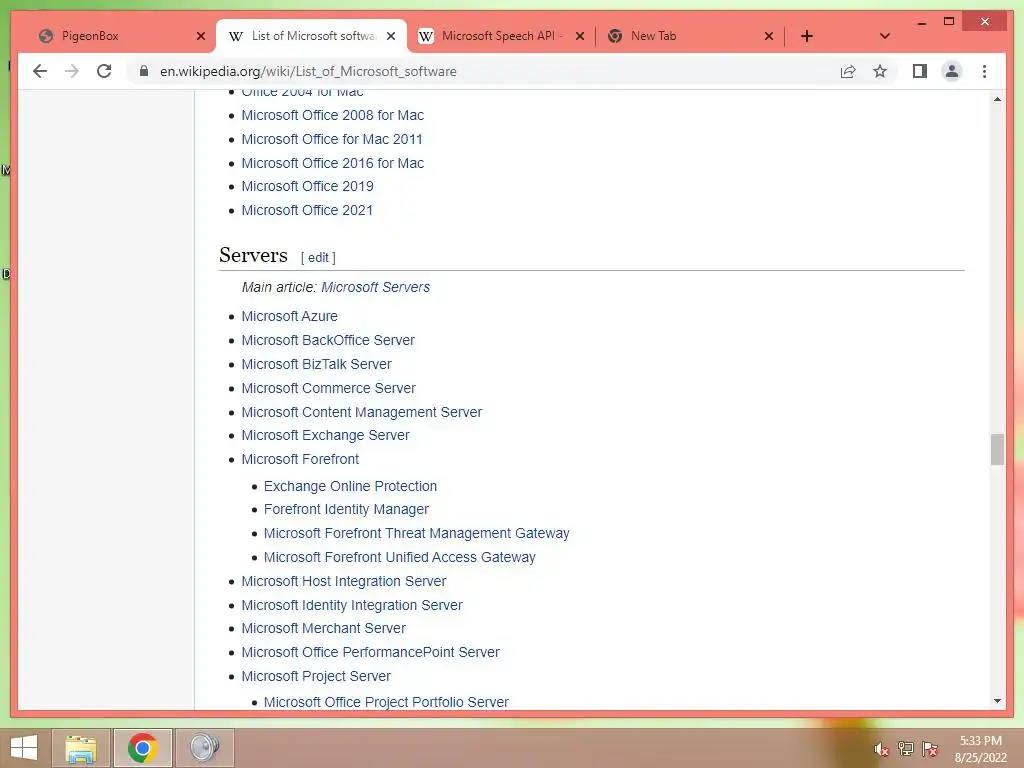
Task: Open Microsoft Content Management Server link
Action: pyautogui.click(x=362, y=412)
